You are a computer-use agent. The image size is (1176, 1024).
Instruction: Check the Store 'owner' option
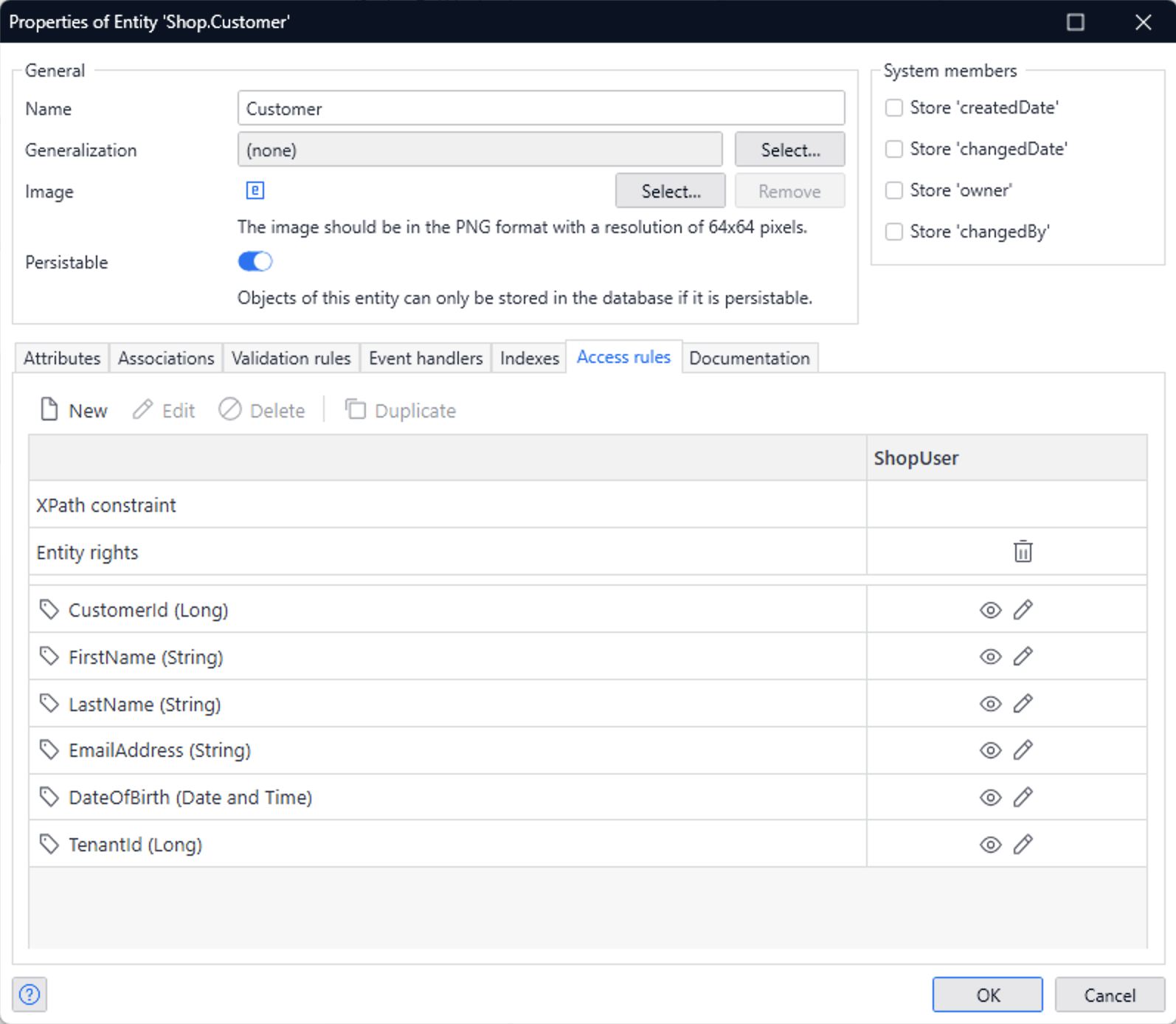pyautogui.click(x=894, y=190)
